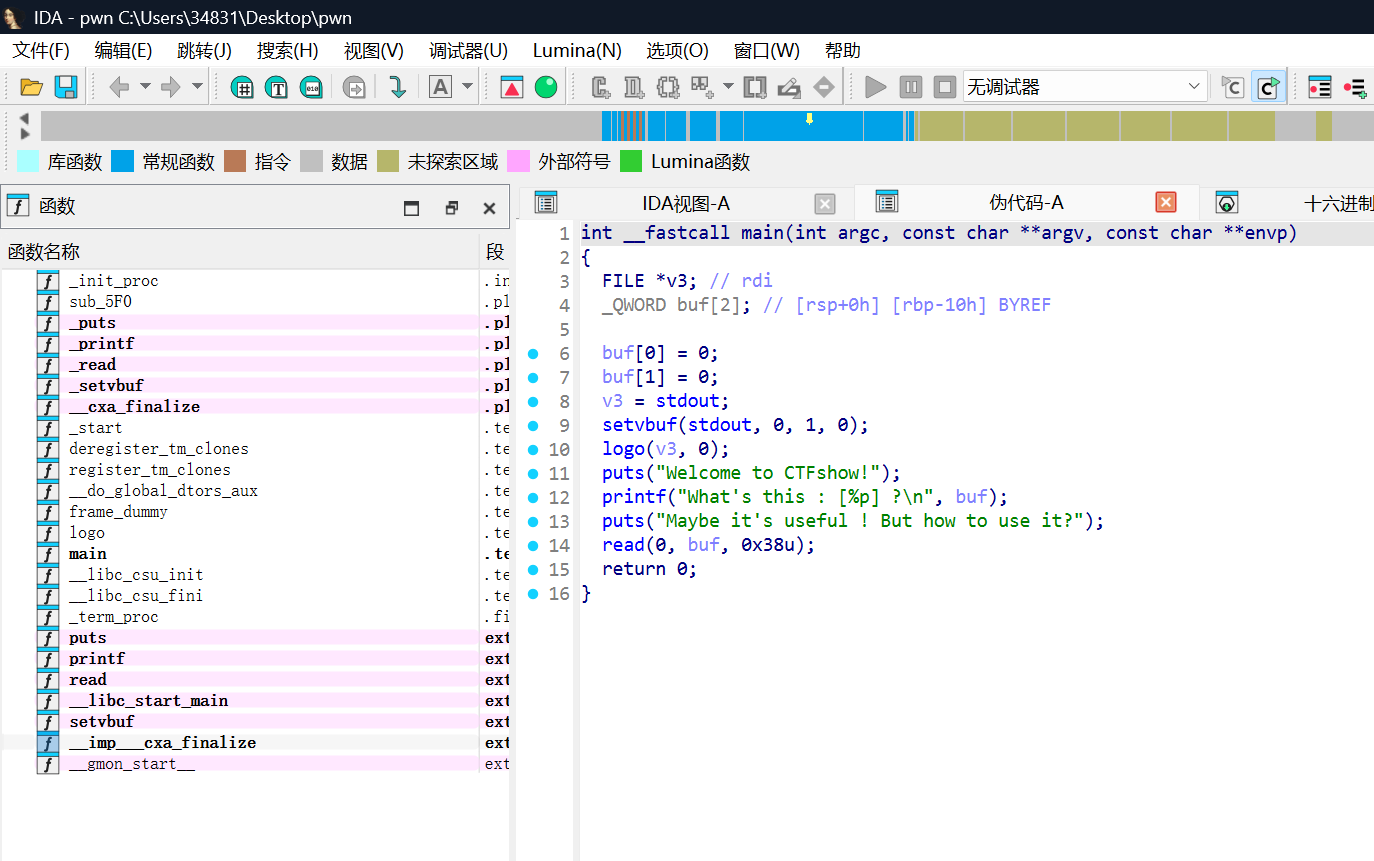Image resolution: width=1374 pixels, height=861 pixels.
Task: Click the gray diamond minus icon
Action: [x=824, y=87]
